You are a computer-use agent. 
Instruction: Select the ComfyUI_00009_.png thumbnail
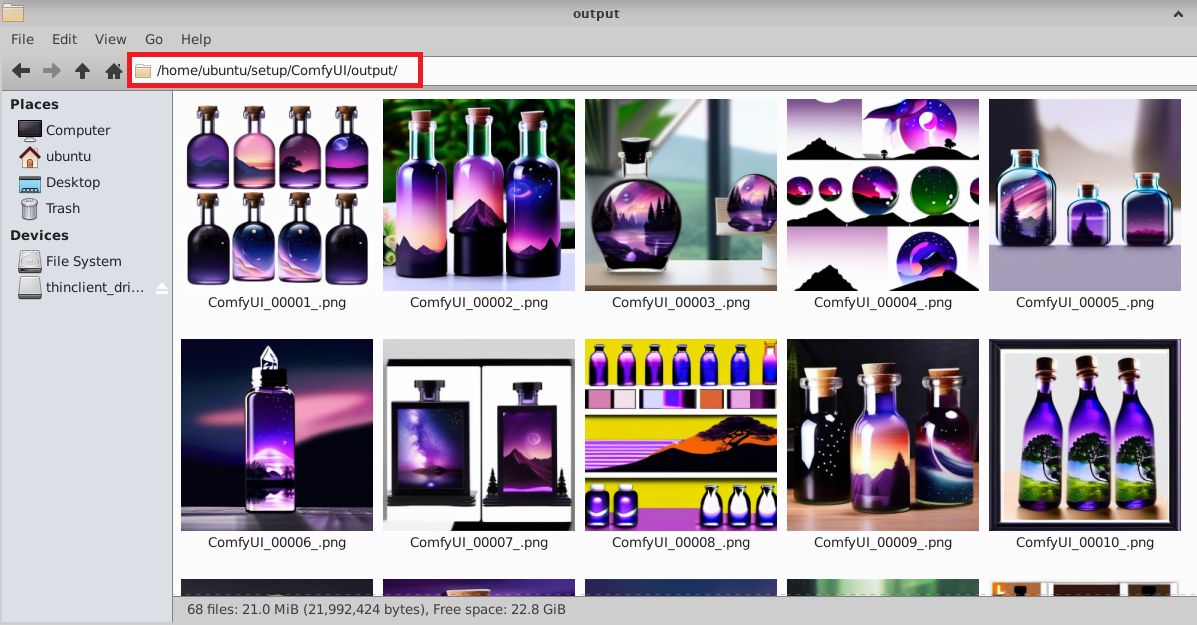click(x=882, y=435)
